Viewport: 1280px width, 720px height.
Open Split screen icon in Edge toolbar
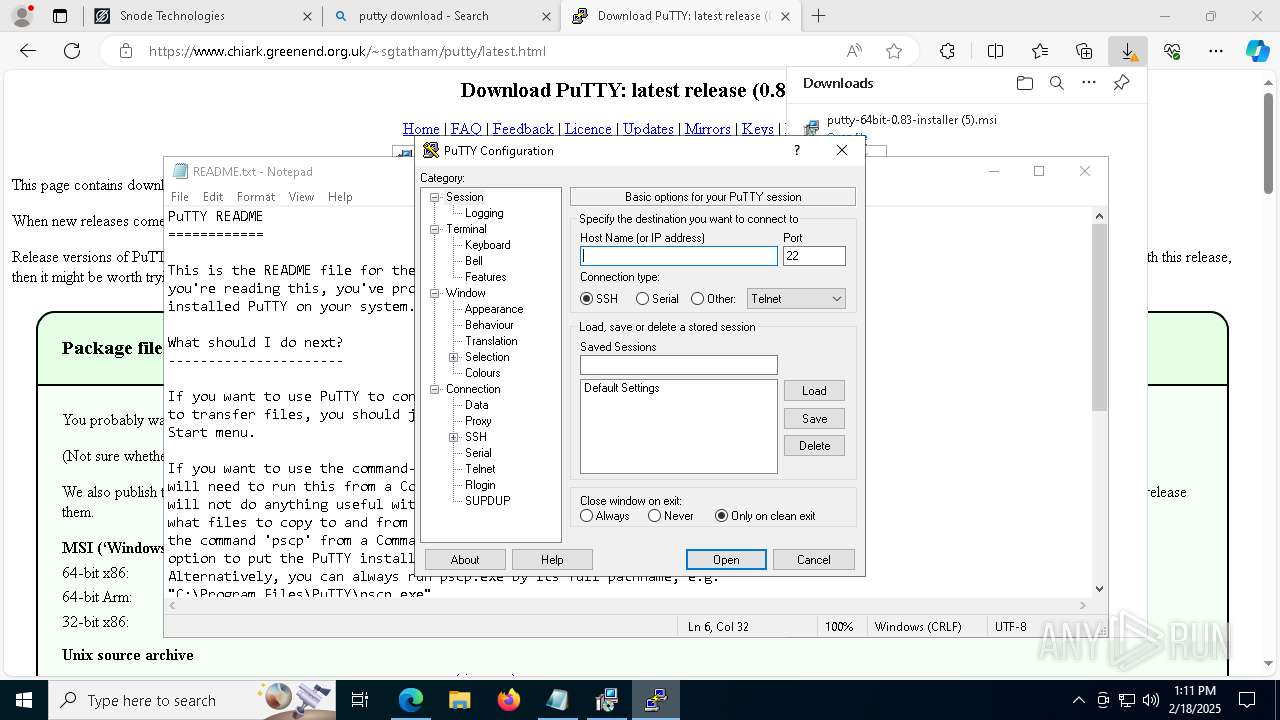[x=995, y=51]
